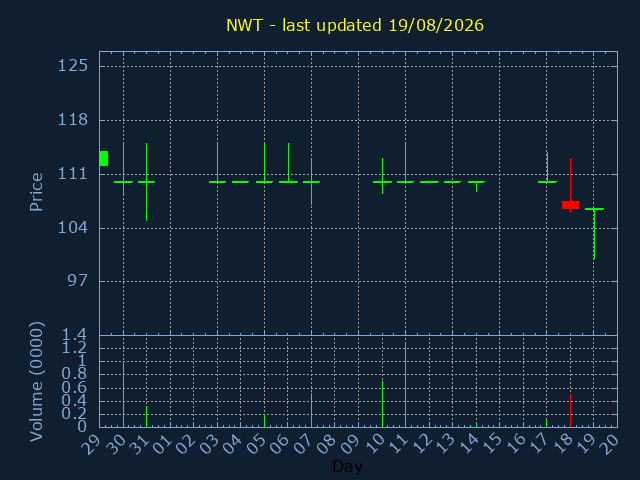This screenshot has width=640, height=480.
Task: Select the day 30 price candlestick
Action: [x=123, y=169]
